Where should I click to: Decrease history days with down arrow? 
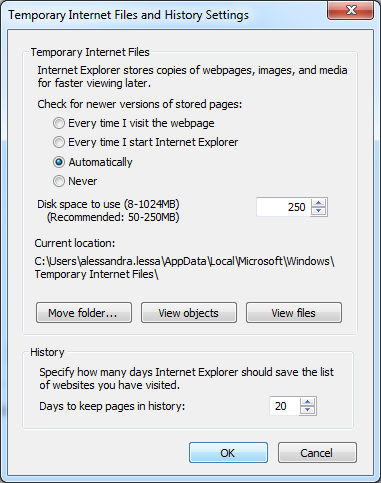click(308, 410)
